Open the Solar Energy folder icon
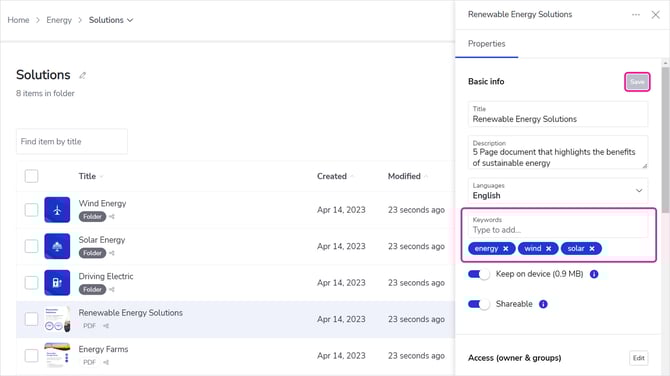The image size is (670, 376). pyautogui.click(x=57, y=246)
